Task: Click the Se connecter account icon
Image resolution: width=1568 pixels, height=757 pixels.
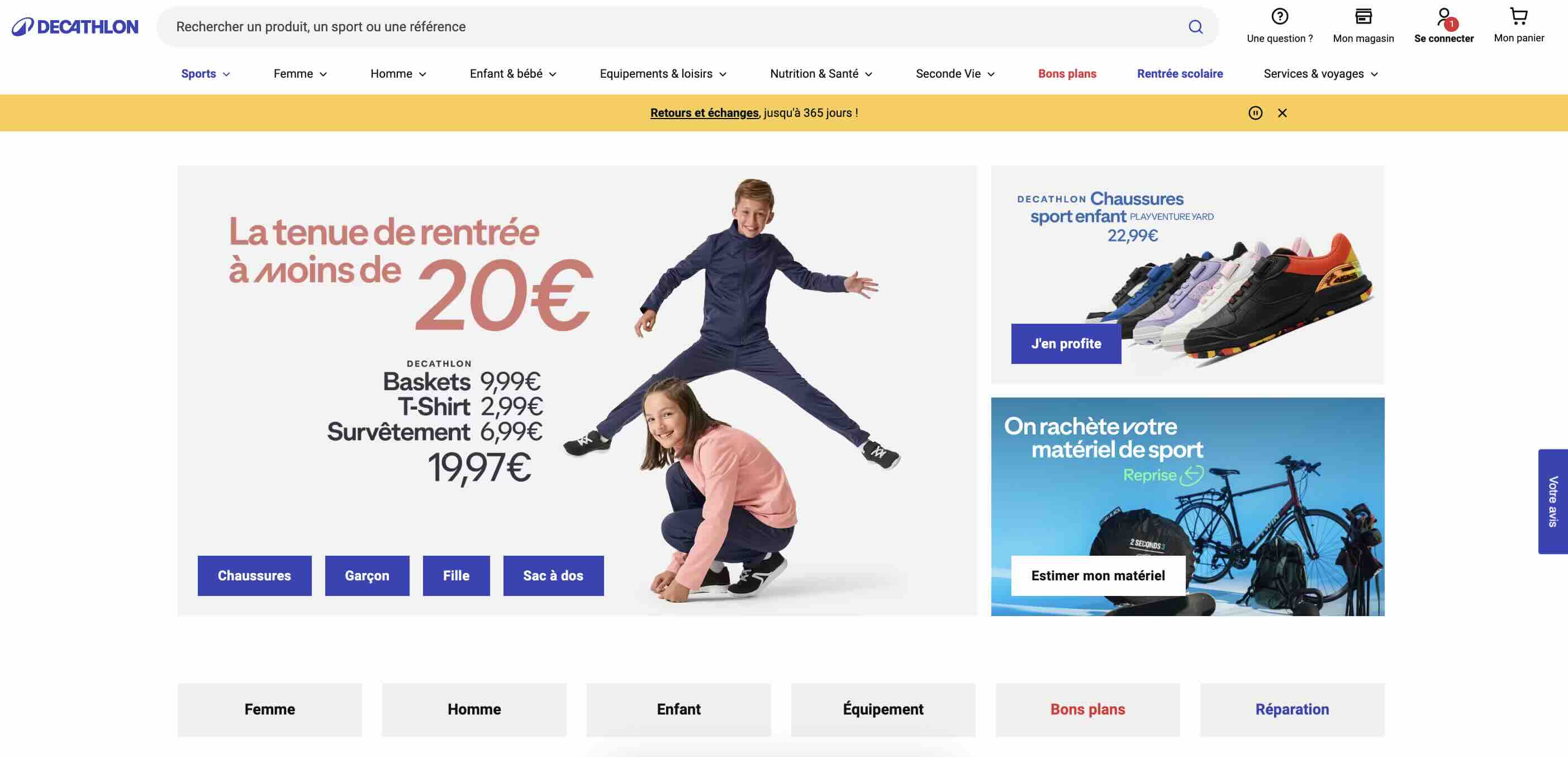Action: [1444, 17]
